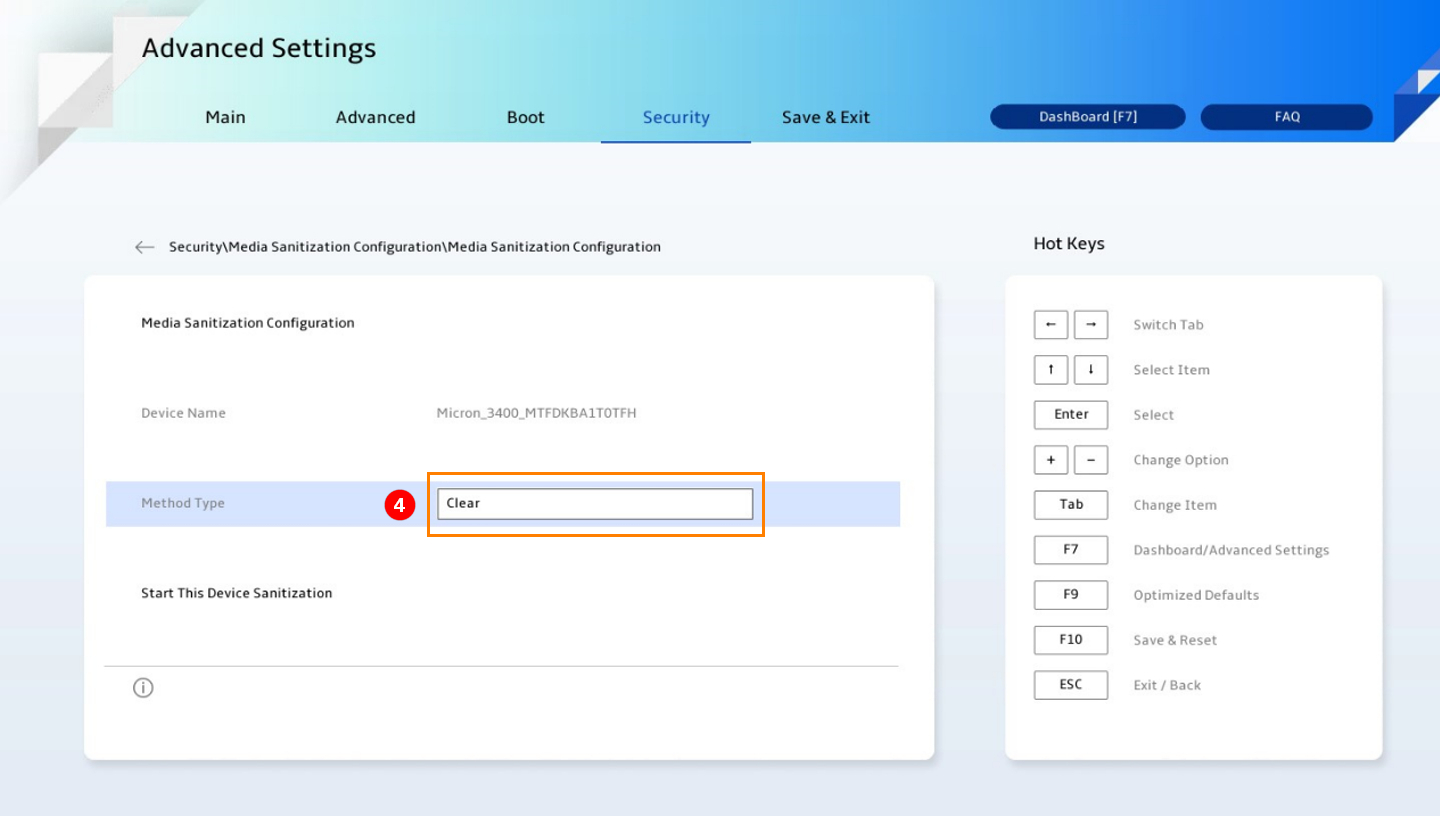Click the ESC Exit / Back key
This screenshot has width=1440, height=816.
pos(1070,685)
